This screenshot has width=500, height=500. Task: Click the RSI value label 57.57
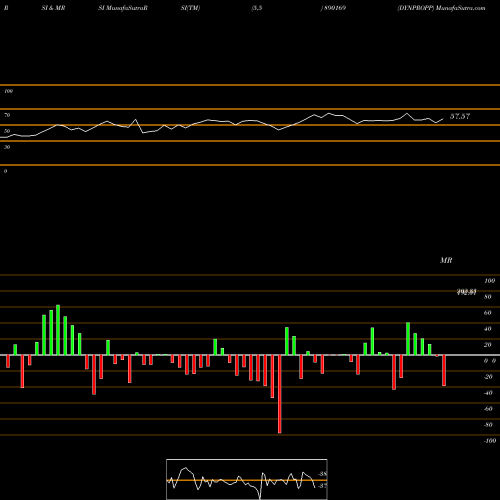460,116
